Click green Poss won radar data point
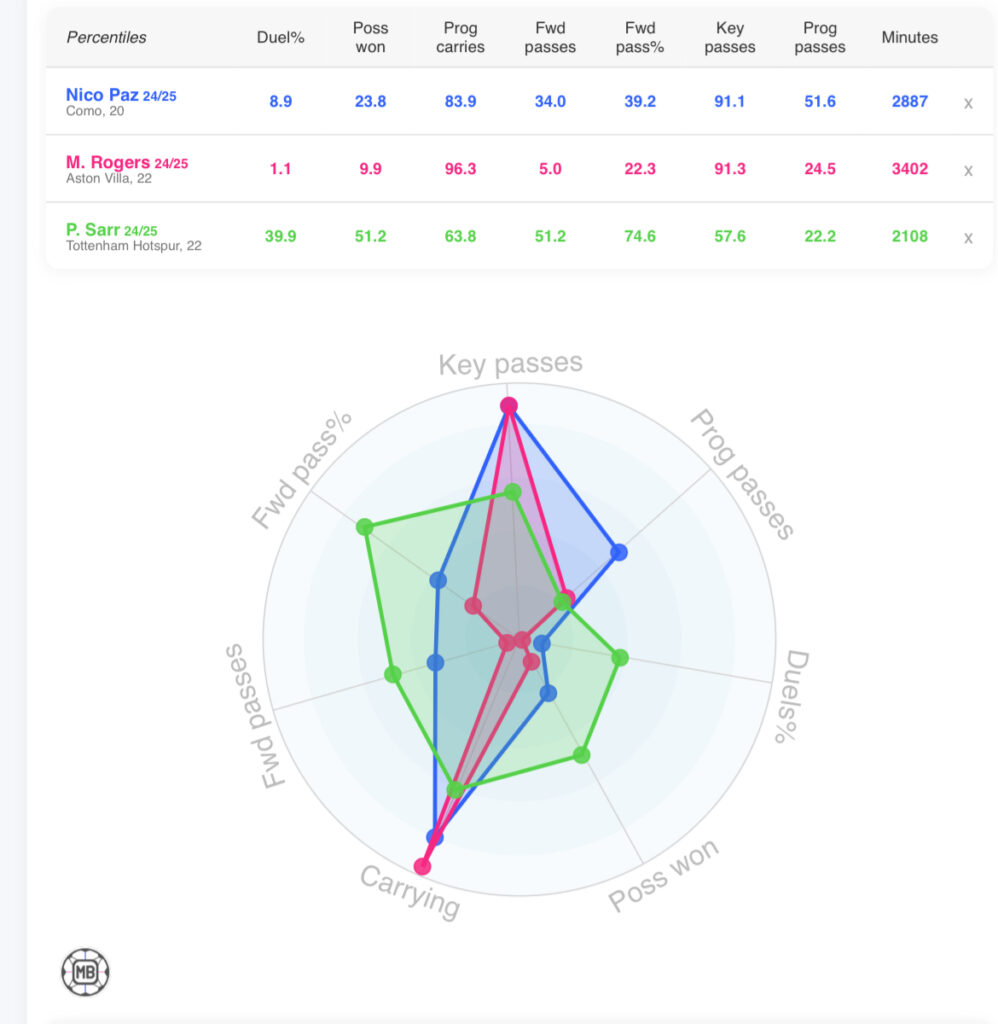 (x=583, y=754)
